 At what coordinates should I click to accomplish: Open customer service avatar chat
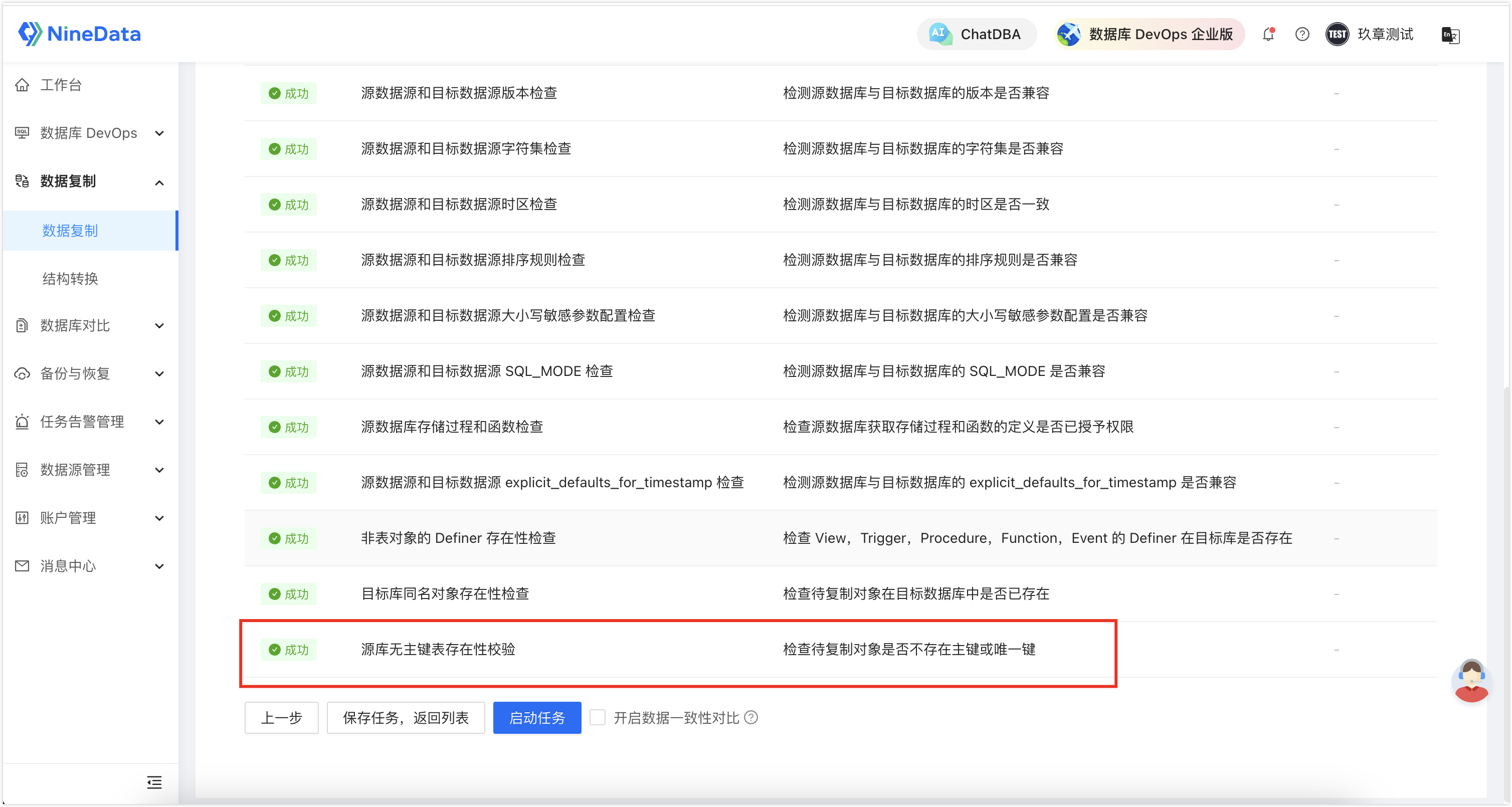point(1472,681)
